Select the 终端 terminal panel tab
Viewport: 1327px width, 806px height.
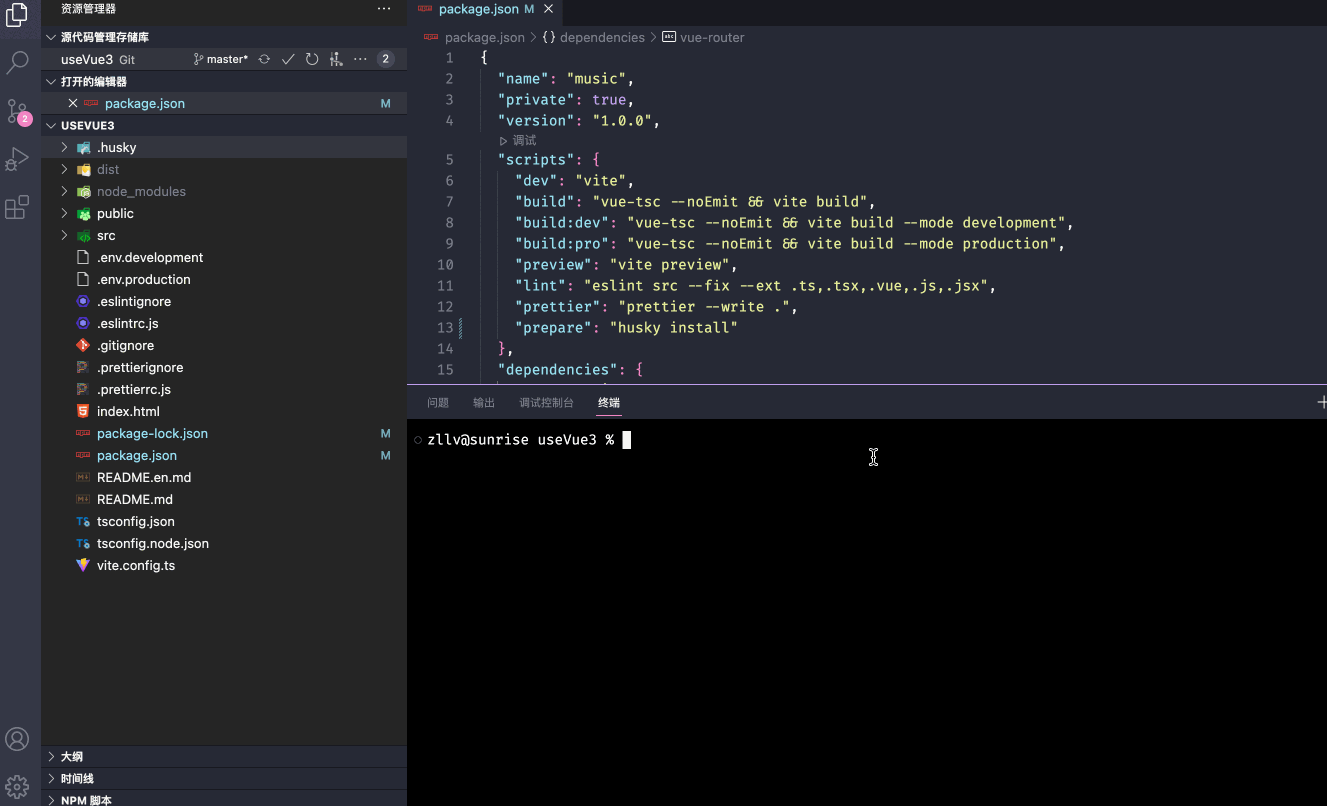coord(609,403)
